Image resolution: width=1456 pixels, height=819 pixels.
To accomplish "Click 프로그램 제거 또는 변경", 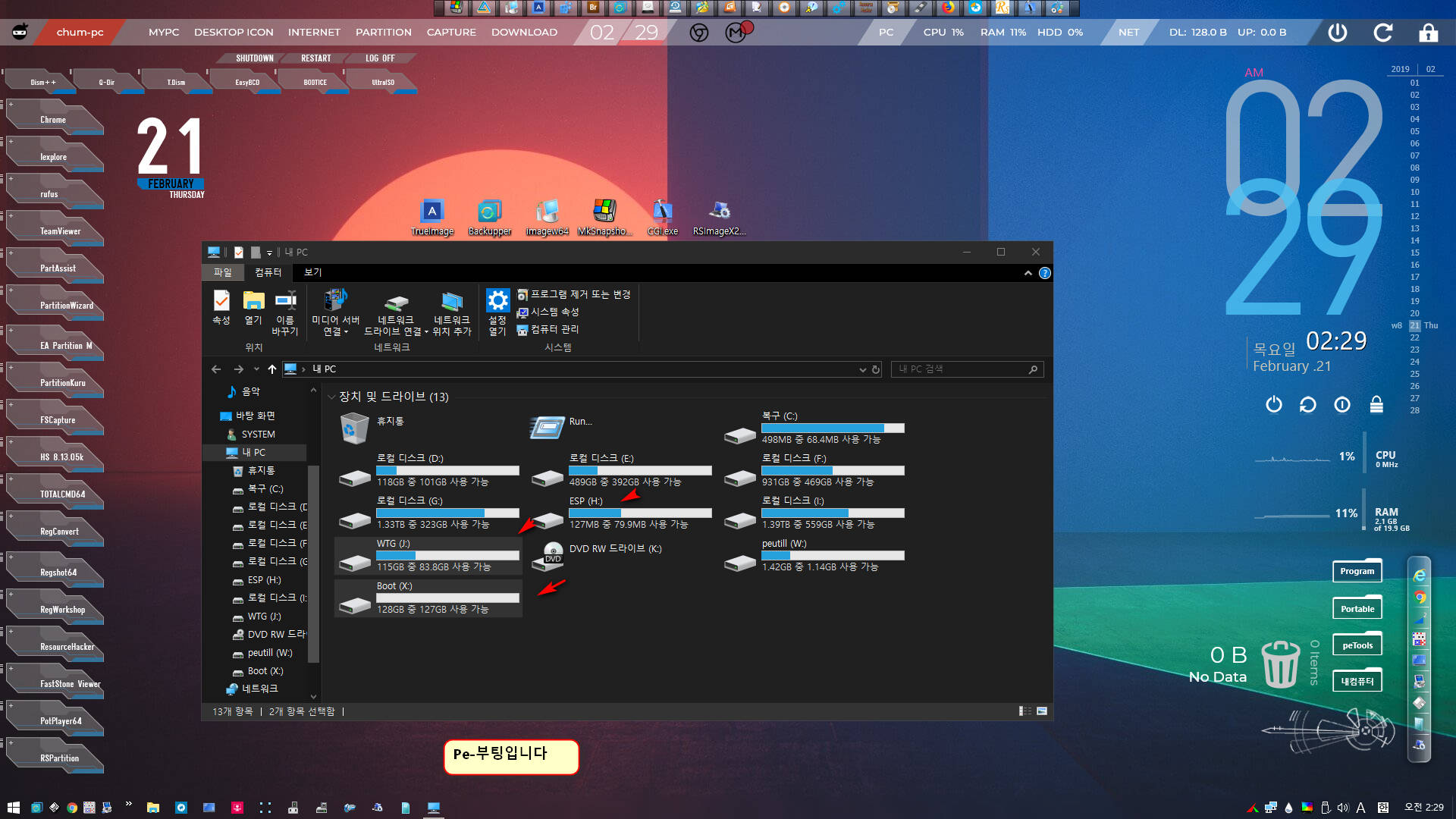I will point(574,294).
